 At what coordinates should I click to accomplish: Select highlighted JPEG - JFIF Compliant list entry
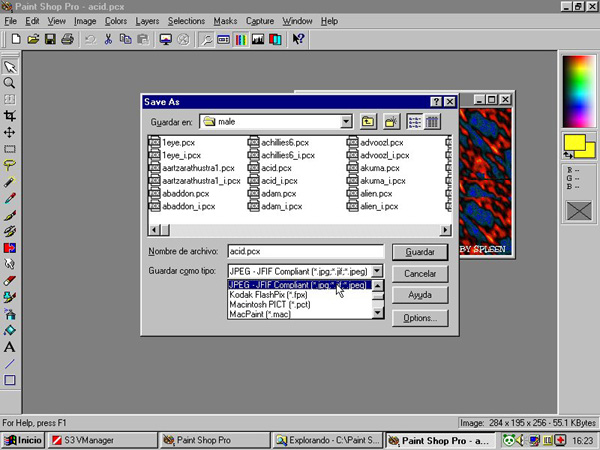tap(299, 285)
